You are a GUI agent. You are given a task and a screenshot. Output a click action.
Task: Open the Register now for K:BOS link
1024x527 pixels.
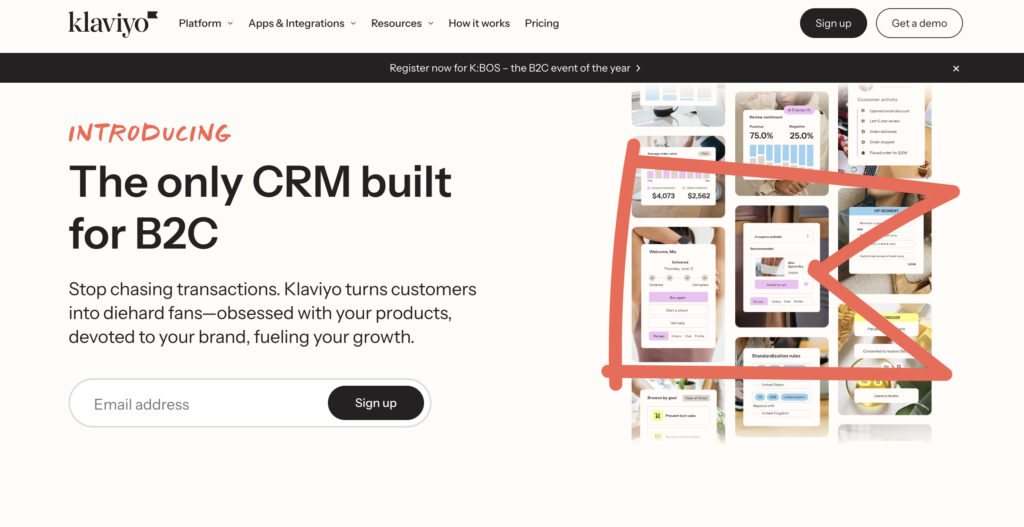tap(515, 68)
